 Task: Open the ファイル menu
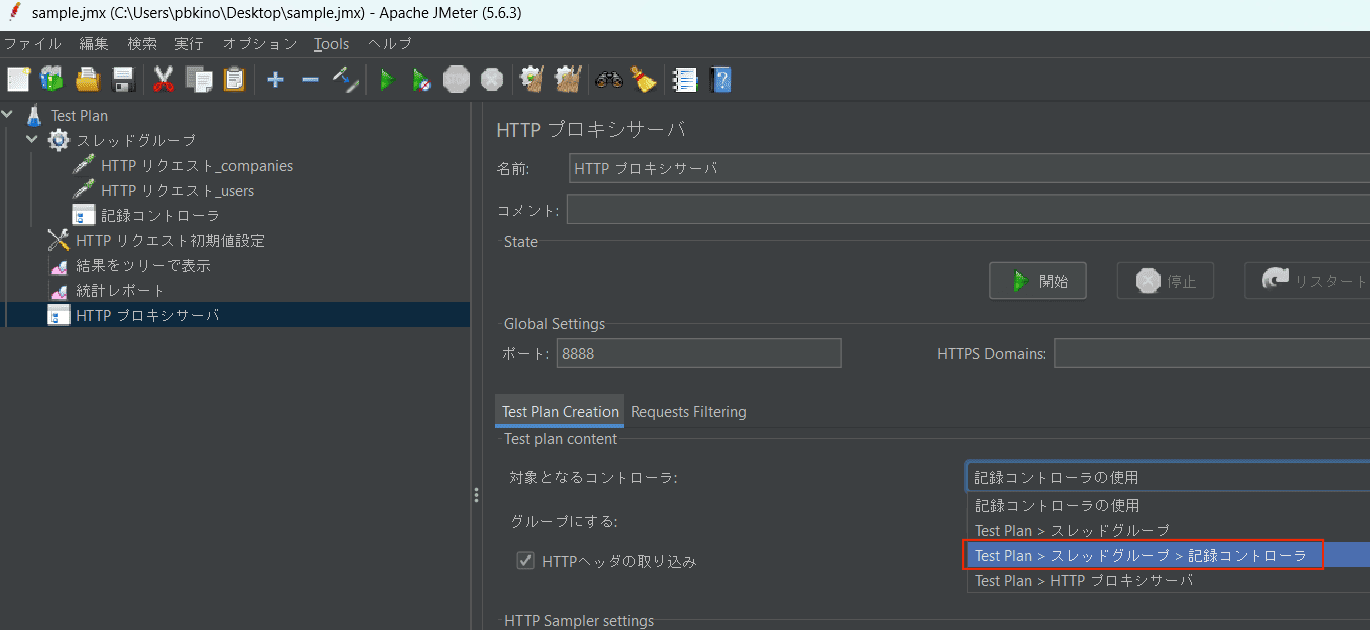pyautogui.click(x=33, y=44)
